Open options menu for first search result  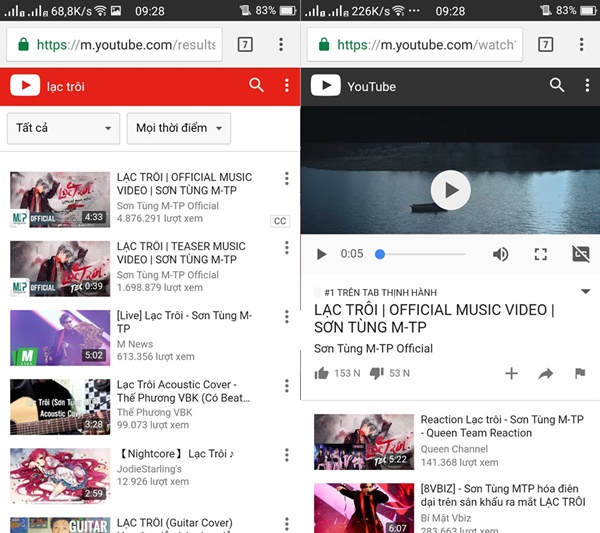point(287,179)
